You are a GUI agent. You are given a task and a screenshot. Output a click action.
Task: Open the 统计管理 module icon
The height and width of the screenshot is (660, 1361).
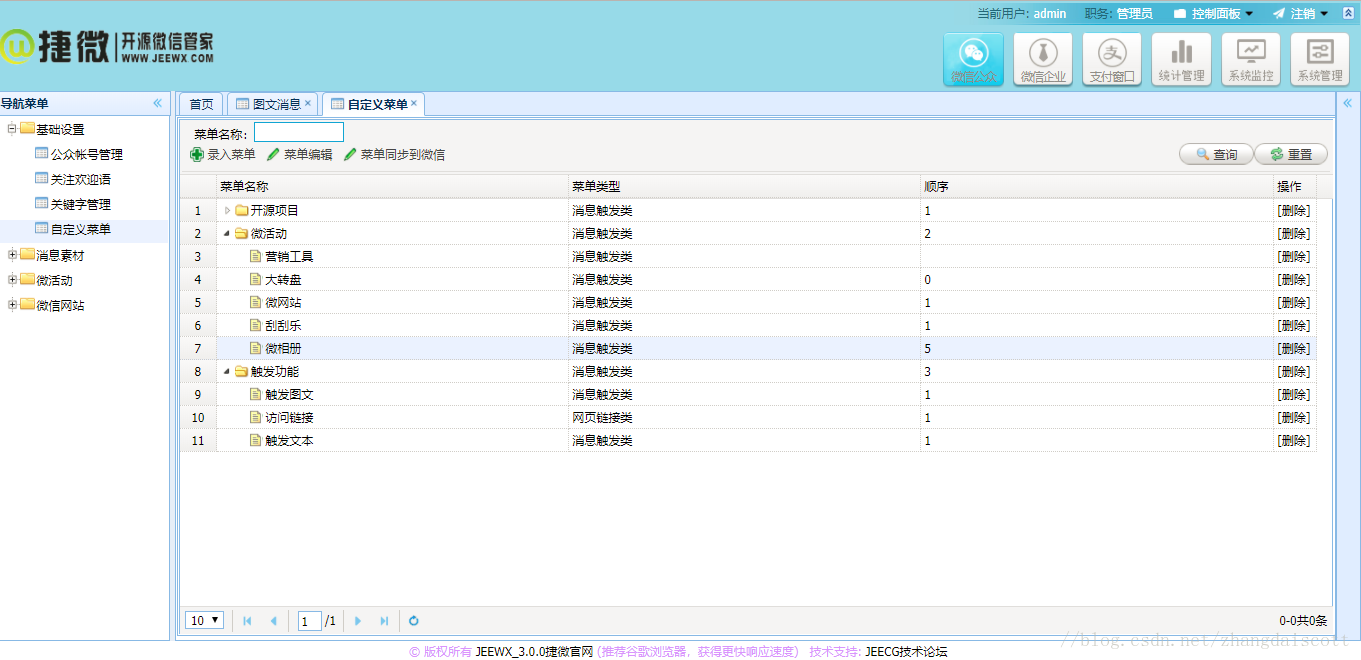pos(1181,60)
